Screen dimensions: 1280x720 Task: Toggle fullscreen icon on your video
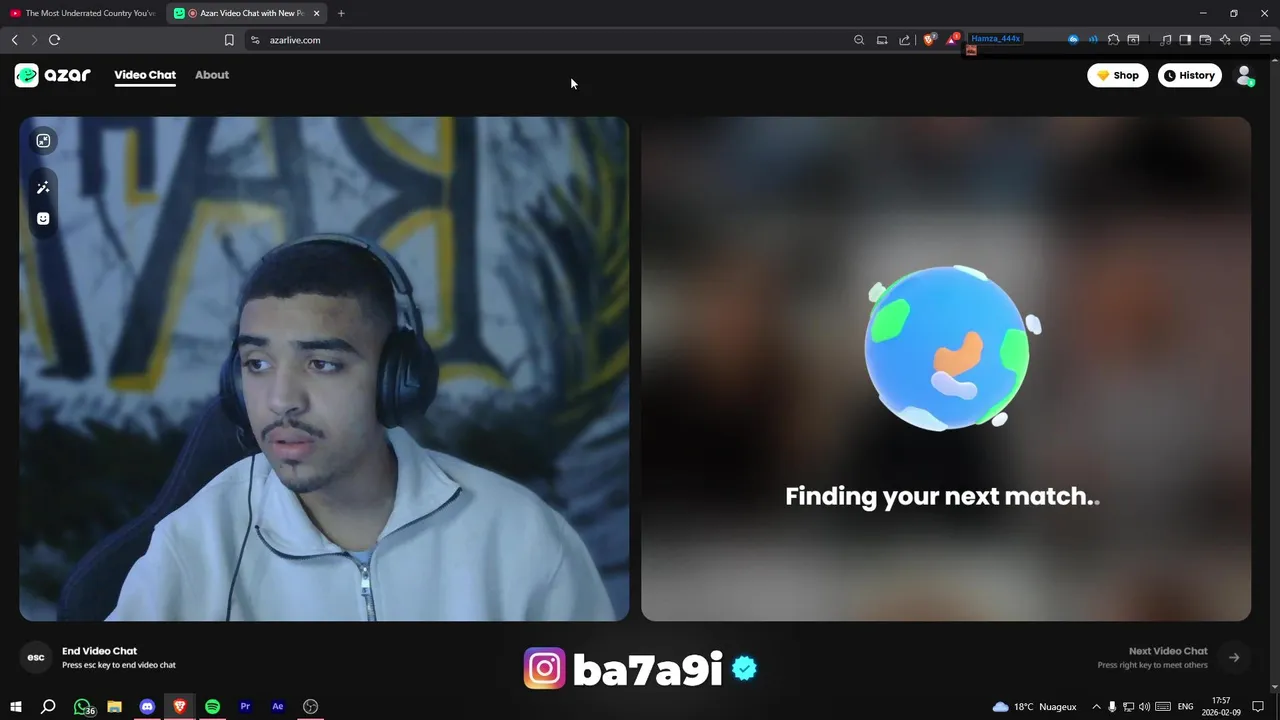[43, 141]
